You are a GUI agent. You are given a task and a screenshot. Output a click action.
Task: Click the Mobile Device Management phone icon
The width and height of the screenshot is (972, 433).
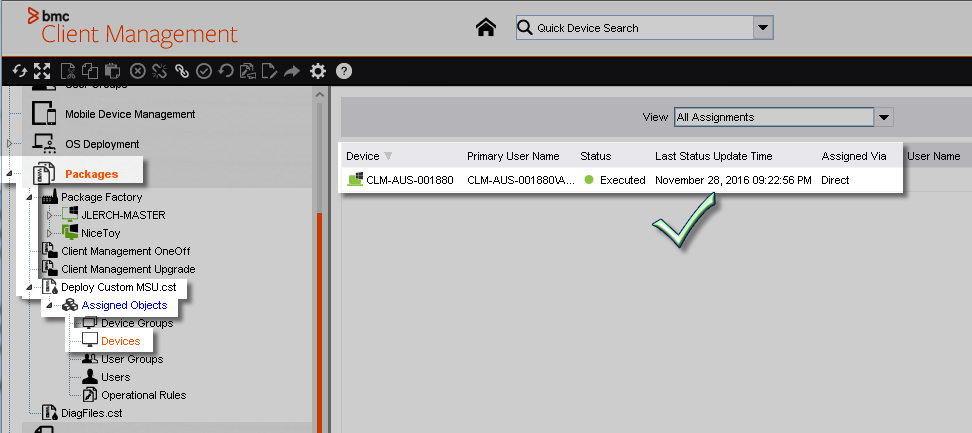click(x=44, y=114)
